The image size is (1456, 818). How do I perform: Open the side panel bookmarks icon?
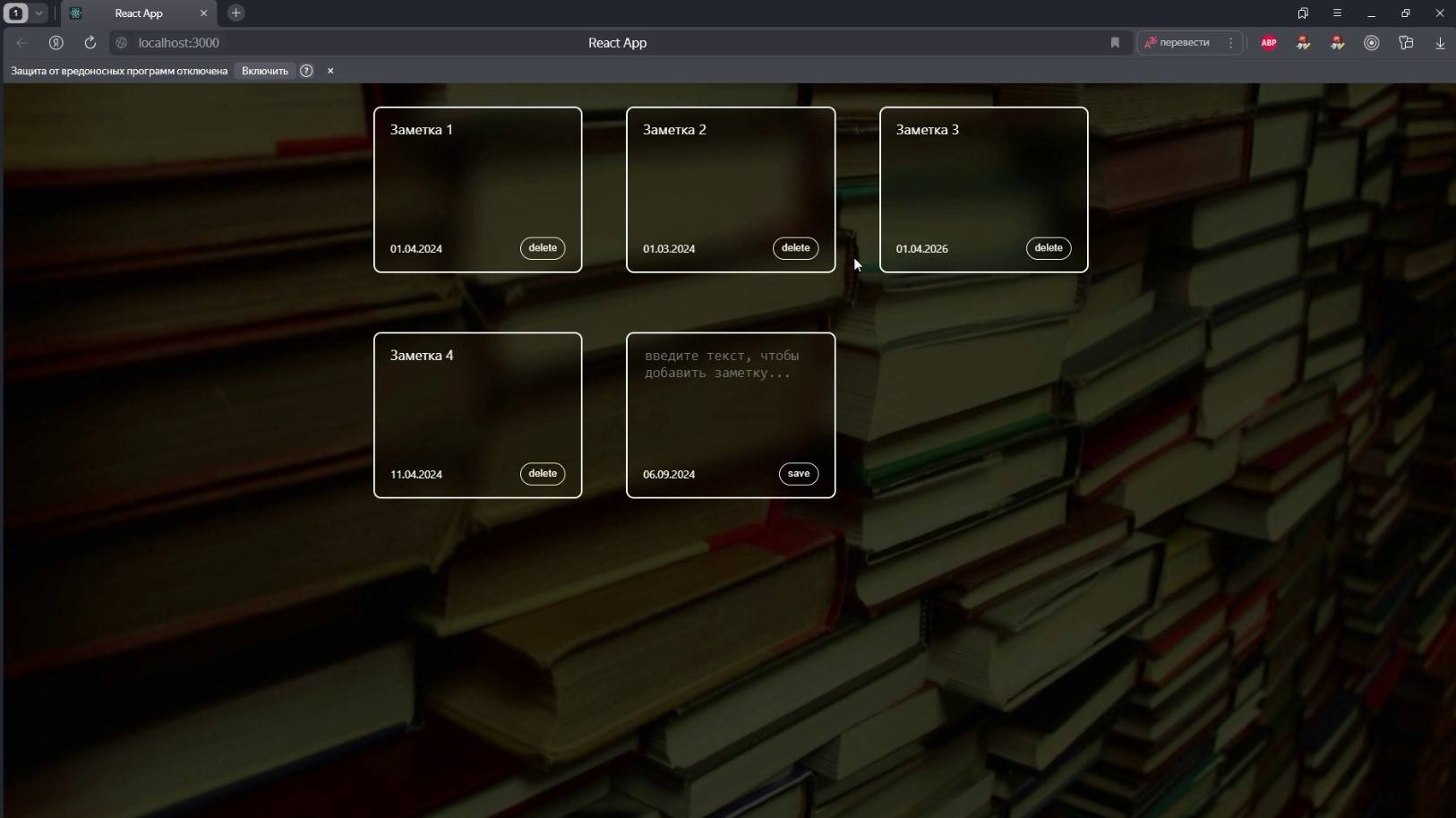point(1303,13)
